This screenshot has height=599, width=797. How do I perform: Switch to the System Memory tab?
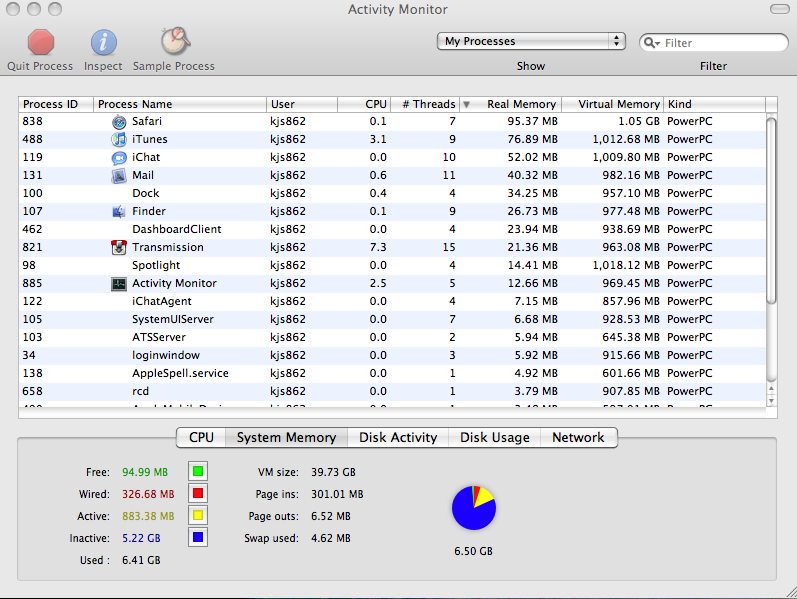(287, 438)
